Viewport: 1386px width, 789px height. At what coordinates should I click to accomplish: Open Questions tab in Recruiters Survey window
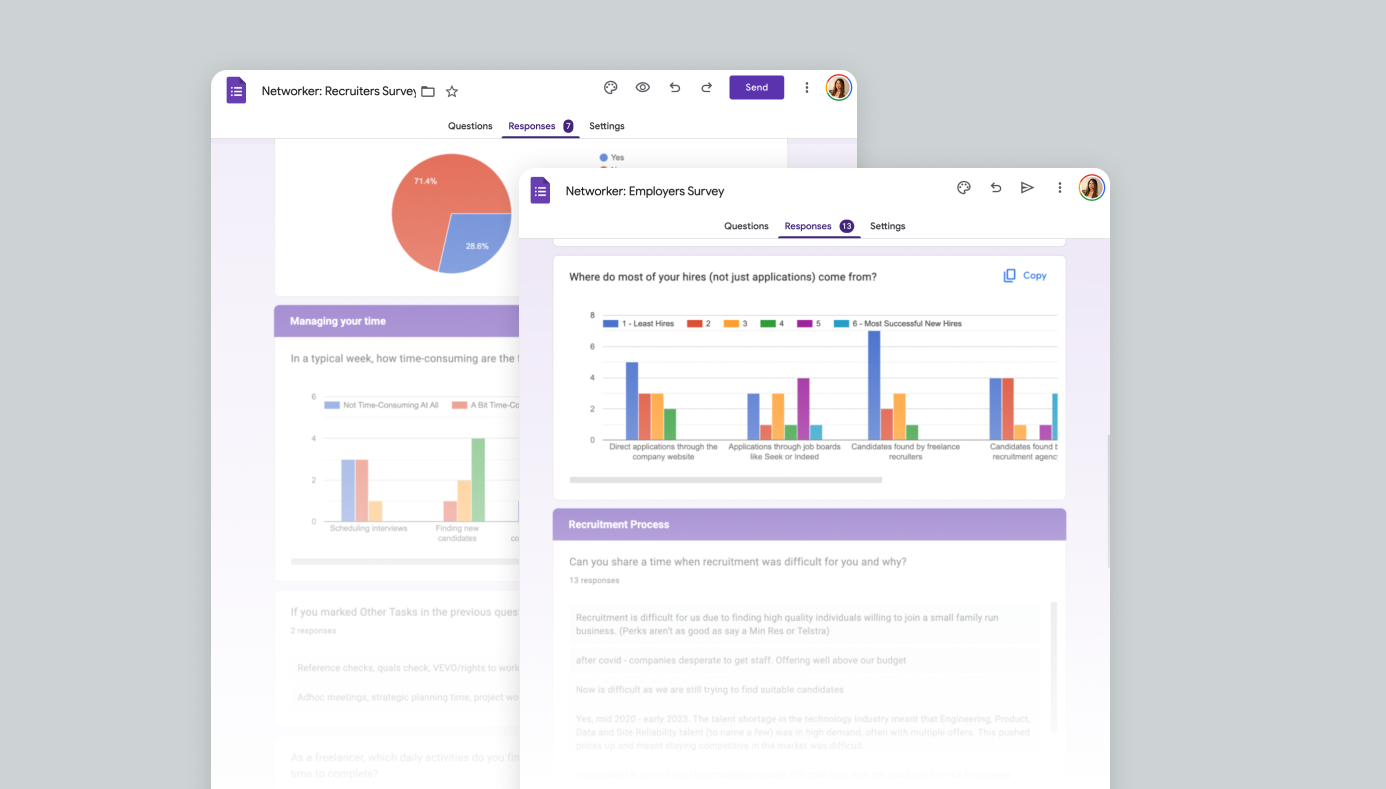pyautogui.click(x=470, y=126)
